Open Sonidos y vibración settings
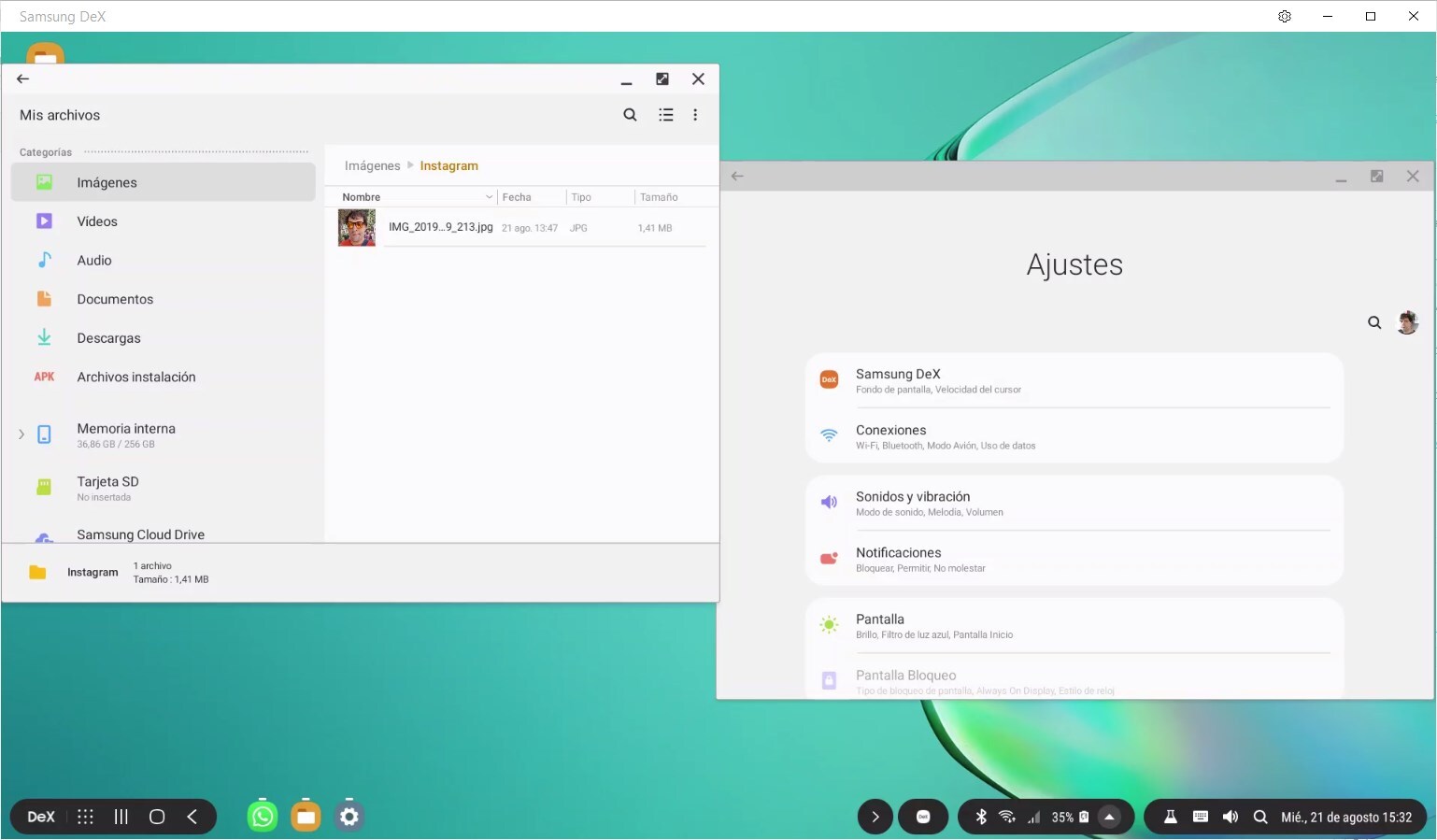Screen dimensions: 1437x840 [x=1074, y=503]
